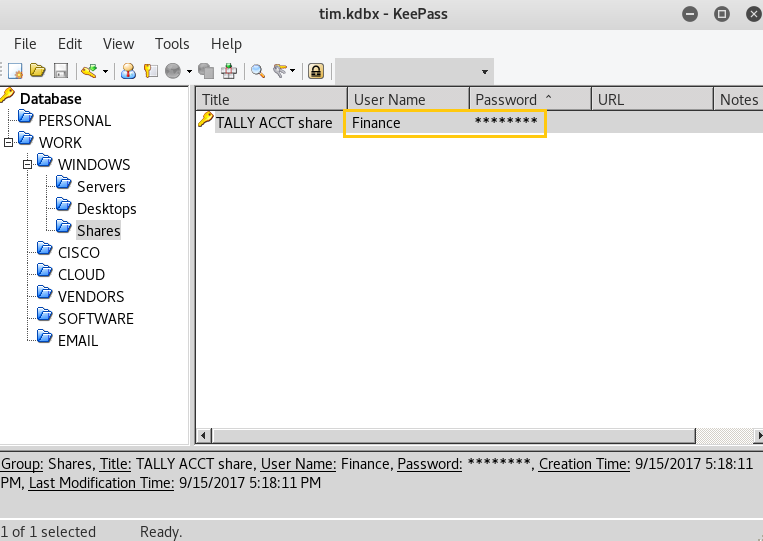Click the Servers folder icon
Screen dimensions: 763x541
pyautogui.click(x=63, y=183)
